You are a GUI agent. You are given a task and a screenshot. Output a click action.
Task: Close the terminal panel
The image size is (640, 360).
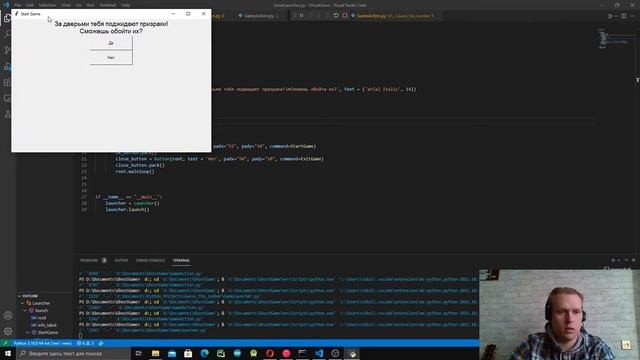coord(634,260)
